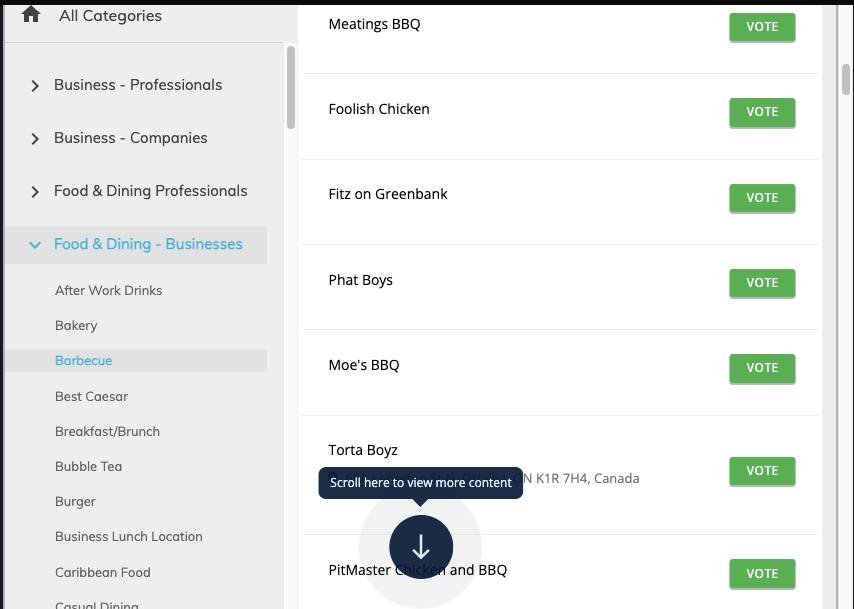Click the sidebar category list scrollbar
Viewport: 854px width, 609px height.
point(291,88)
